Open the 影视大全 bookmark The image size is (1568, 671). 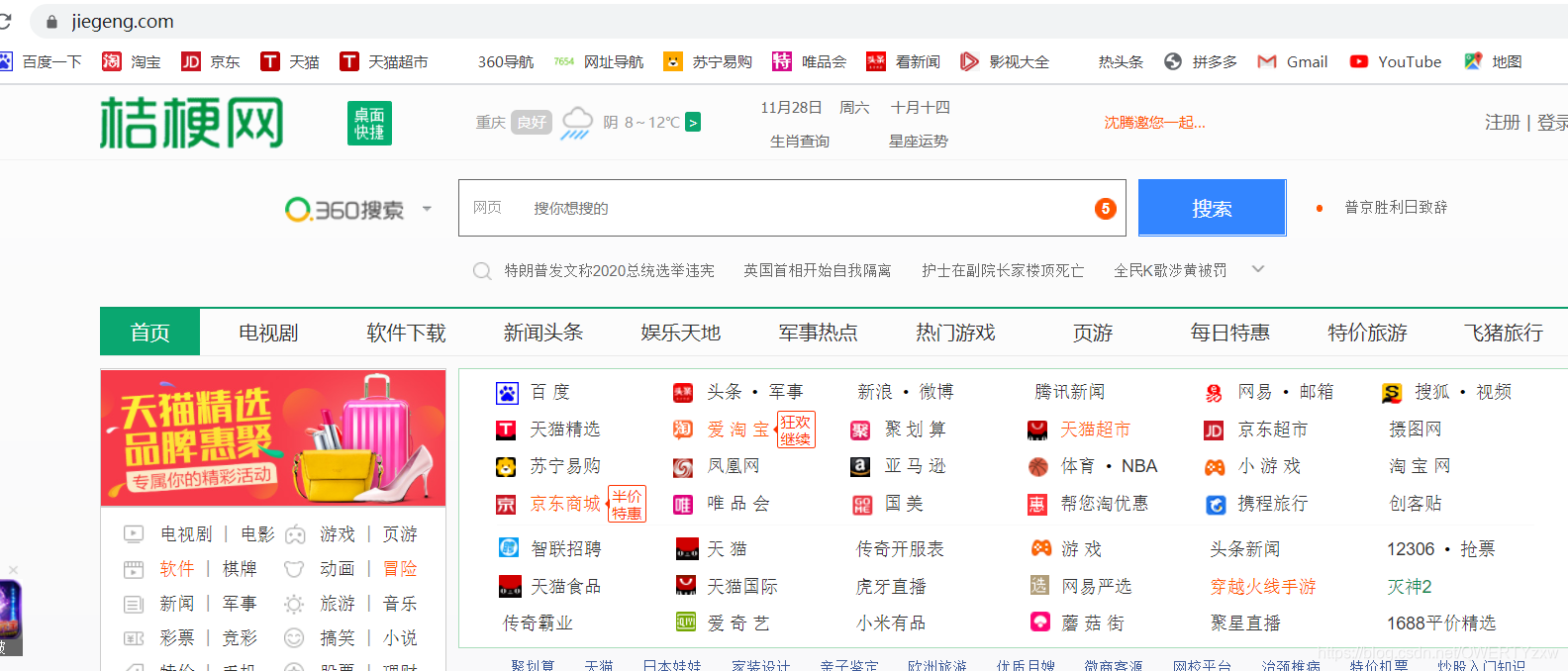point(1005,61)
